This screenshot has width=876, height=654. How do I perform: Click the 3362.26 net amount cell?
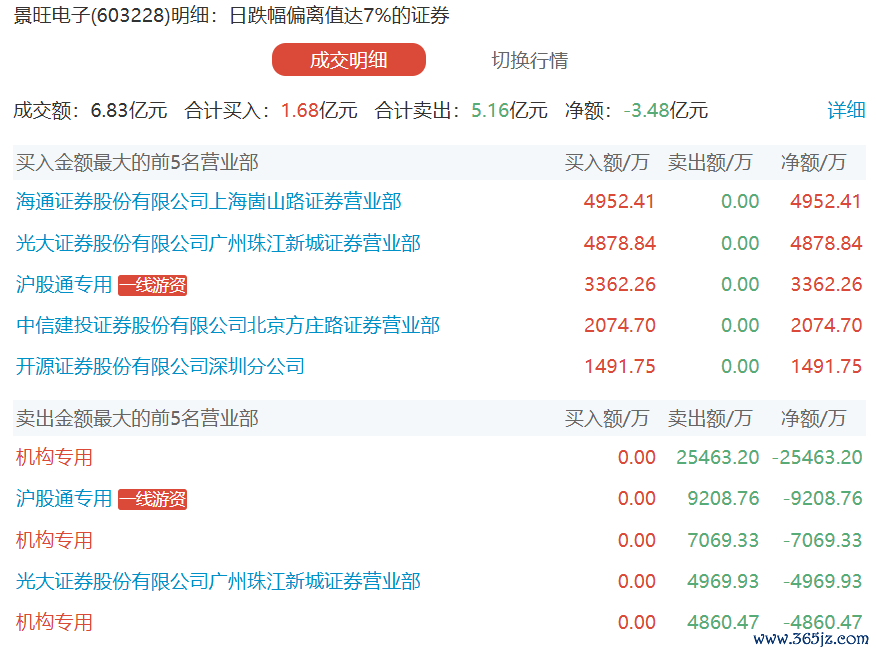(826, 285)
